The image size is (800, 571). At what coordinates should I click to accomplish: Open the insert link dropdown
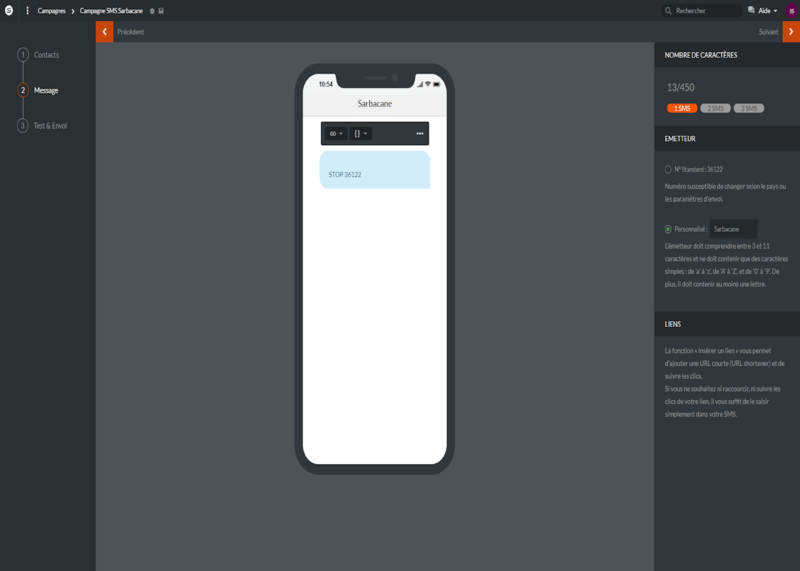tap(336, 133)
